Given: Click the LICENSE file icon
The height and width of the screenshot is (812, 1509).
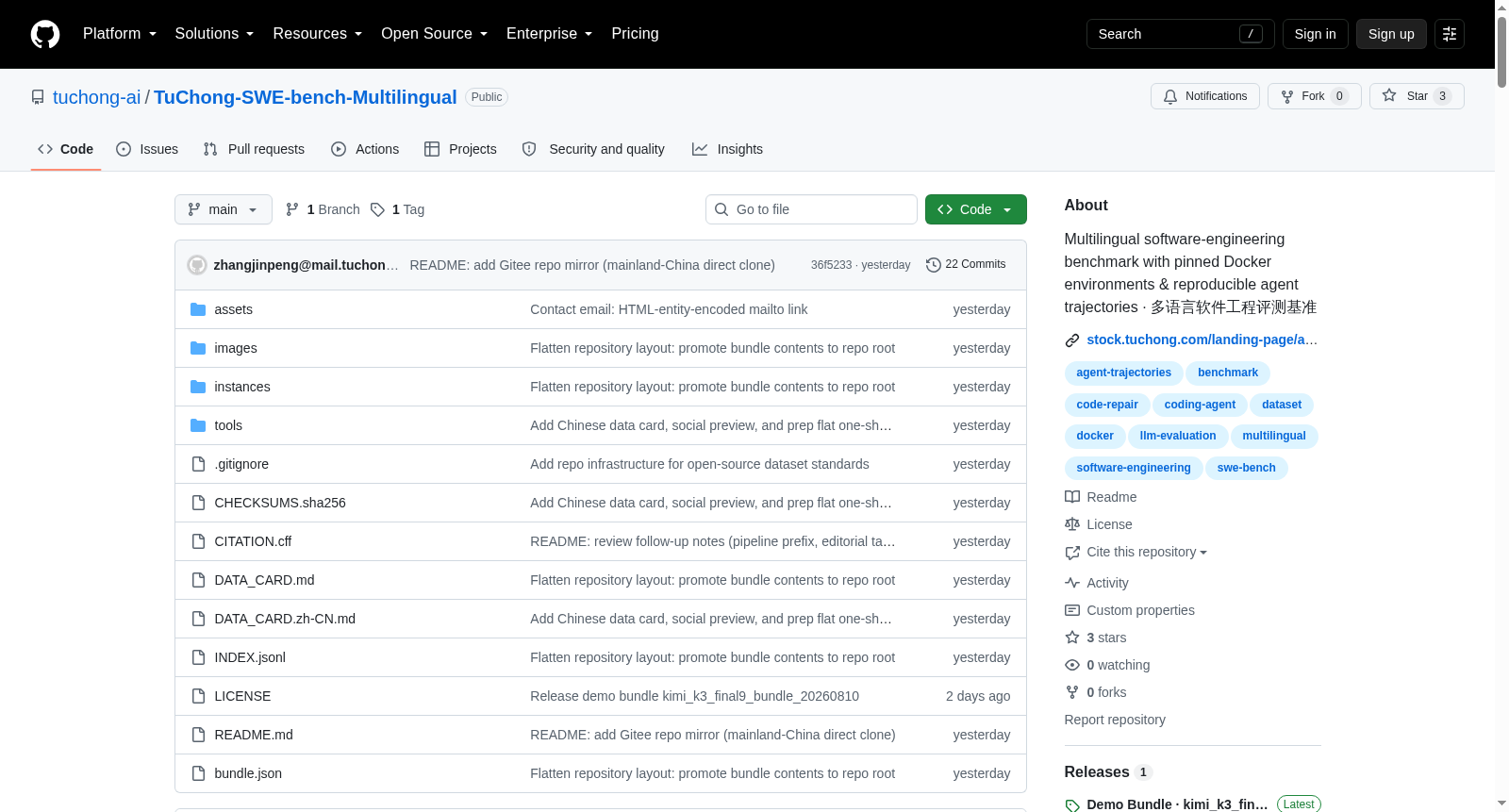Looking at the screenshot, I should [x=198, y=696].
